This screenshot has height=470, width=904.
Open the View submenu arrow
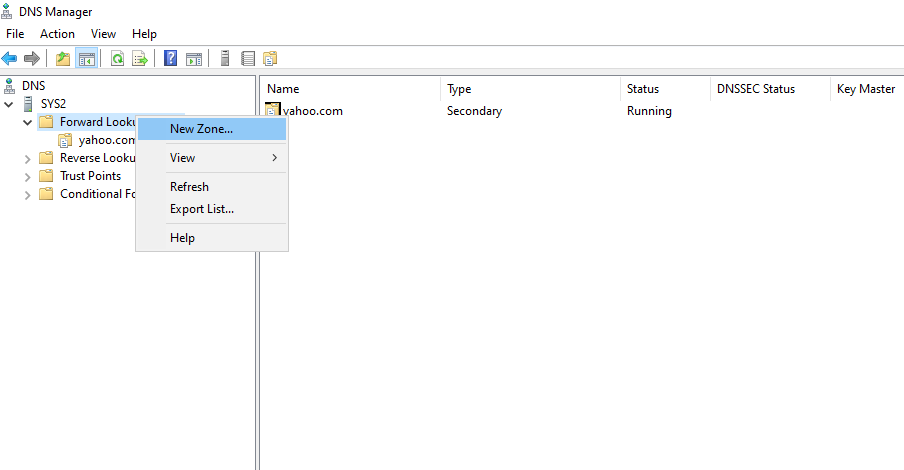click(x=274, y=157)
